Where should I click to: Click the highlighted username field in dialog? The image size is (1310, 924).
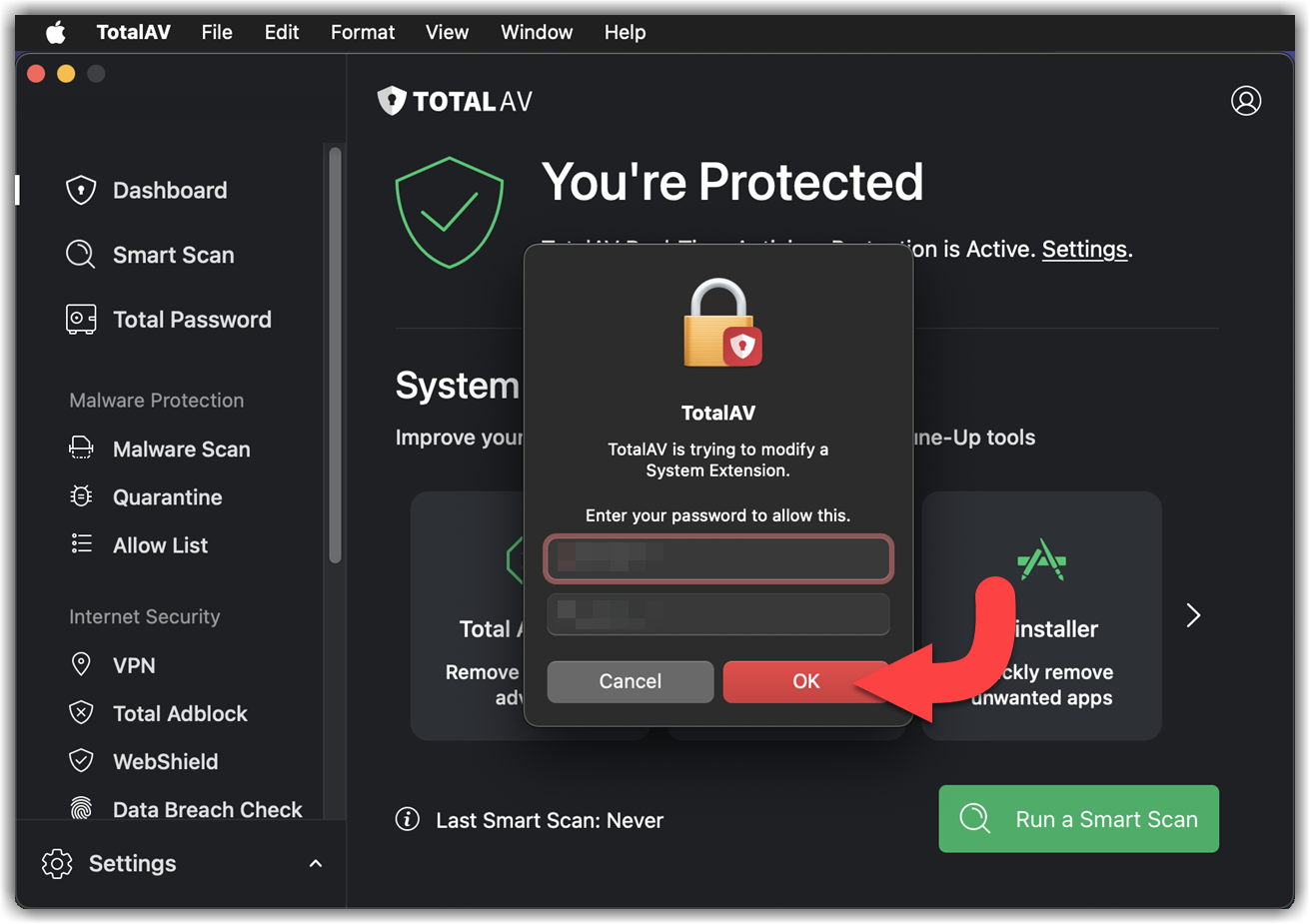[717, 558]
